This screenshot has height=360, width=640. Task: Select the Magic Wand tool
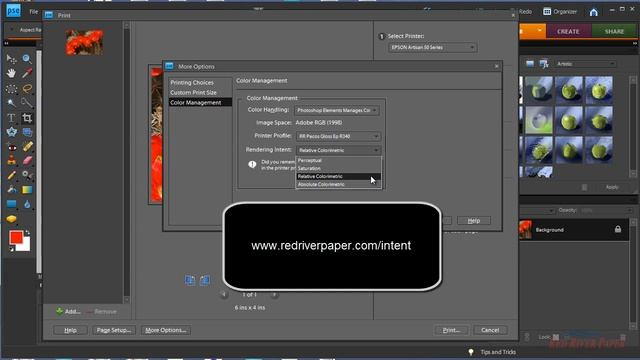(x=11, y=103)
